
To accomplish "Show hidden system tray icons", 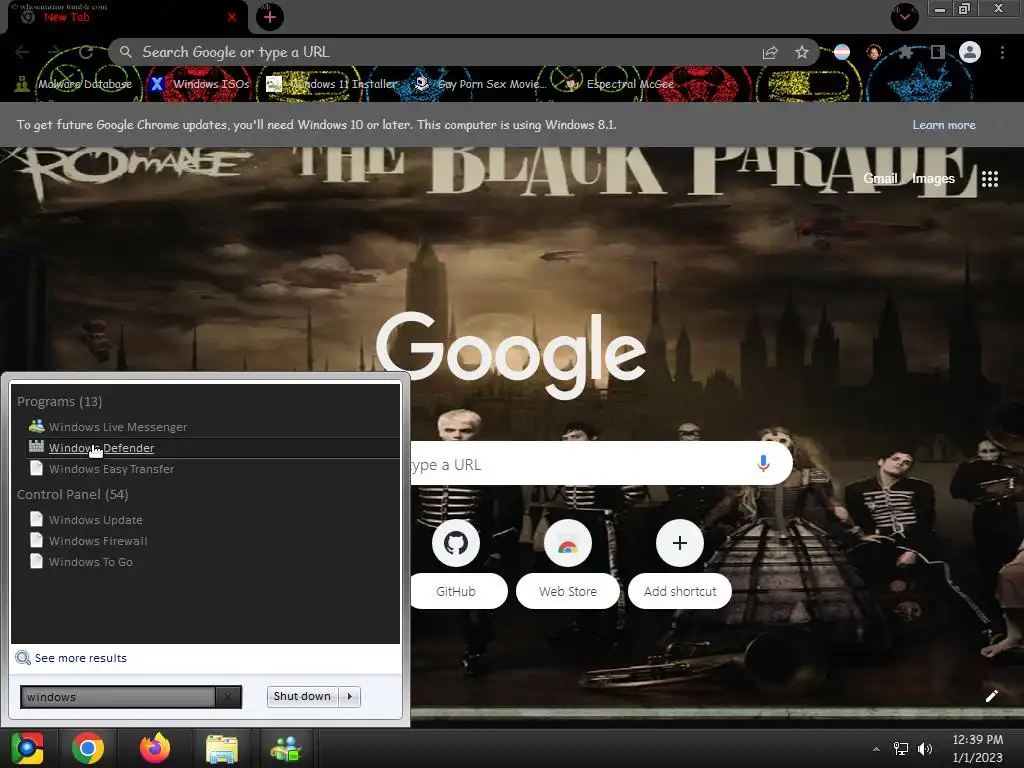I will (x=876, y=749).
